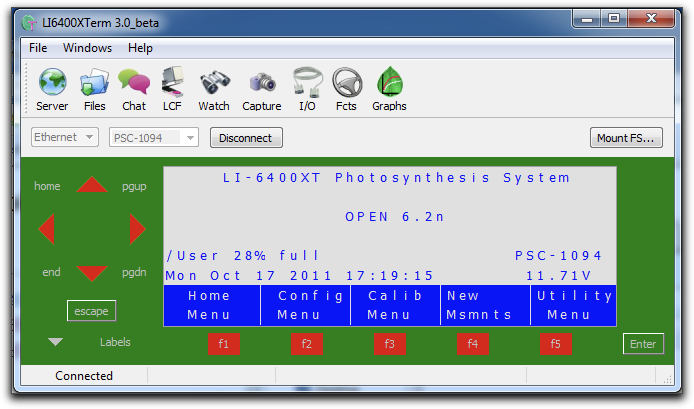This screenshot has height=409, width=694.
Task: Click 'LI-6400XT Photosynthesis System' heading
Action: click(x=396, y=178)
